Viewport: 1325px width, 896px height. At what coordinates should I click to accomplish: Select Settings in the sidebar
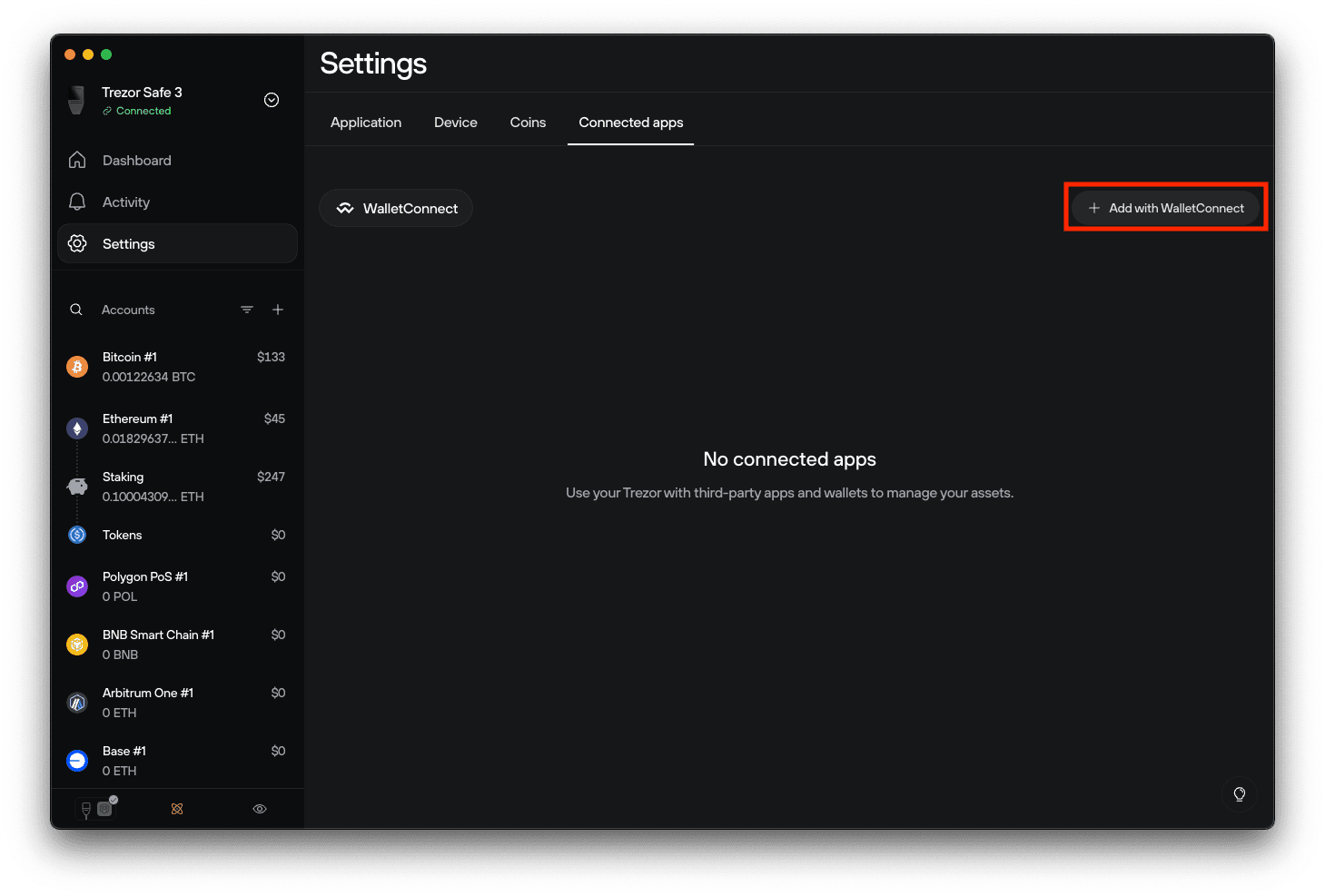tap(177, 244)
